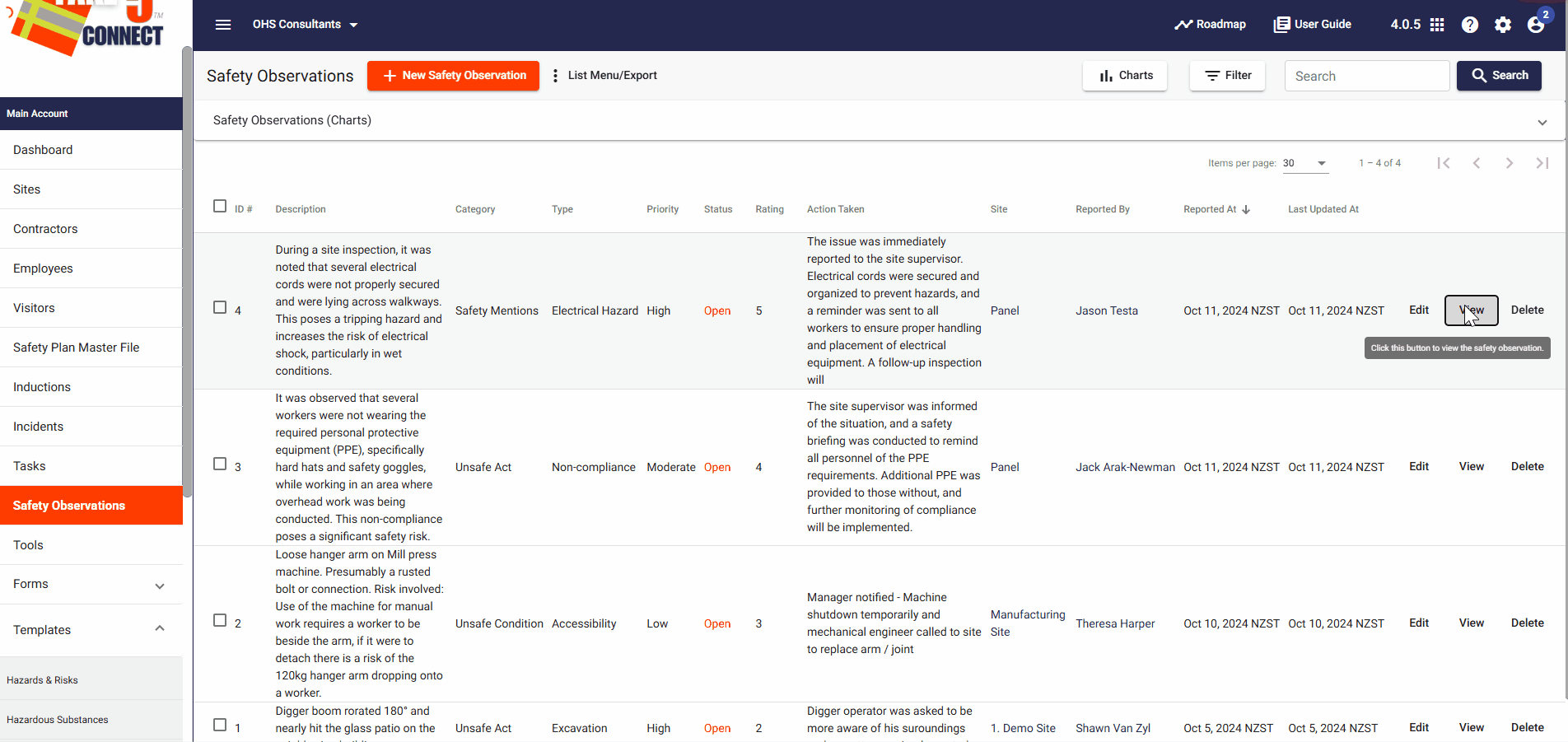Sort by Category column header
The width and height of the screenshot is (1568, 742).
[475, 210]
